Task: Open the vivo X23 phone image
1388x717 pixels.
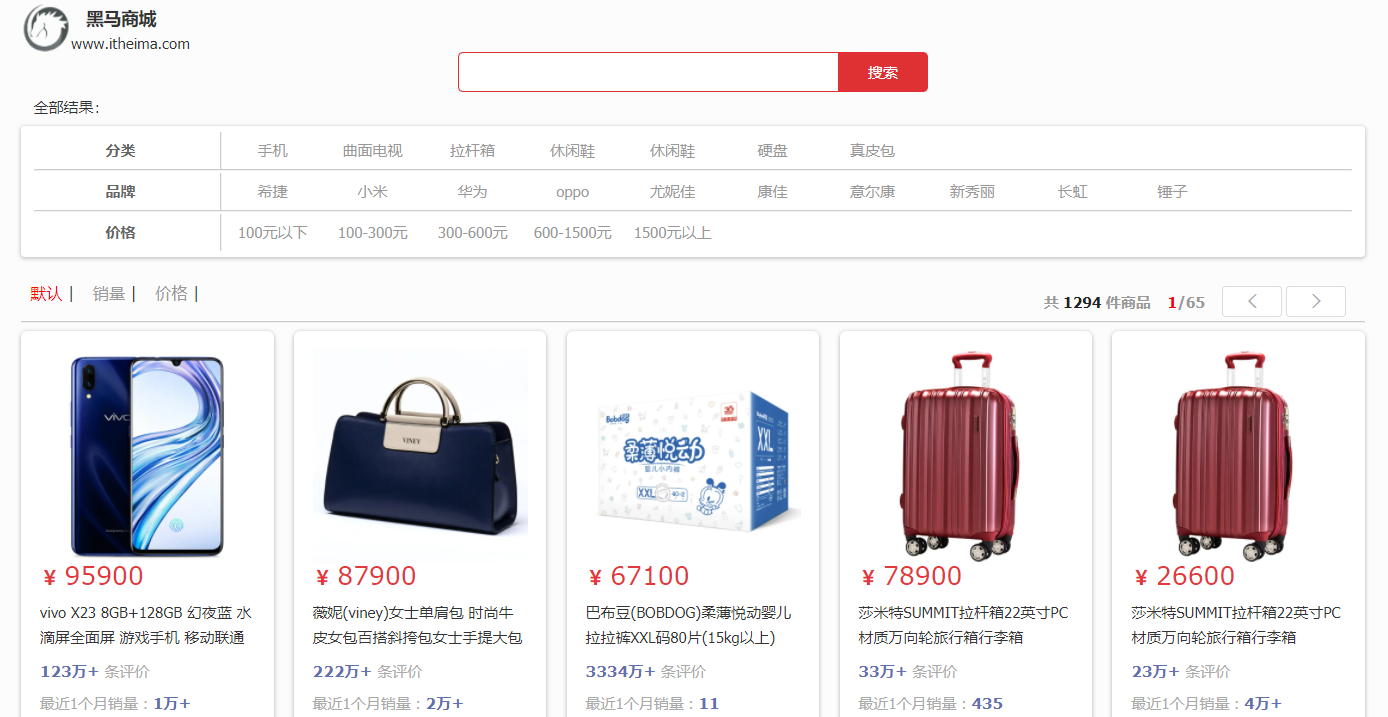Action: point(147,455)
